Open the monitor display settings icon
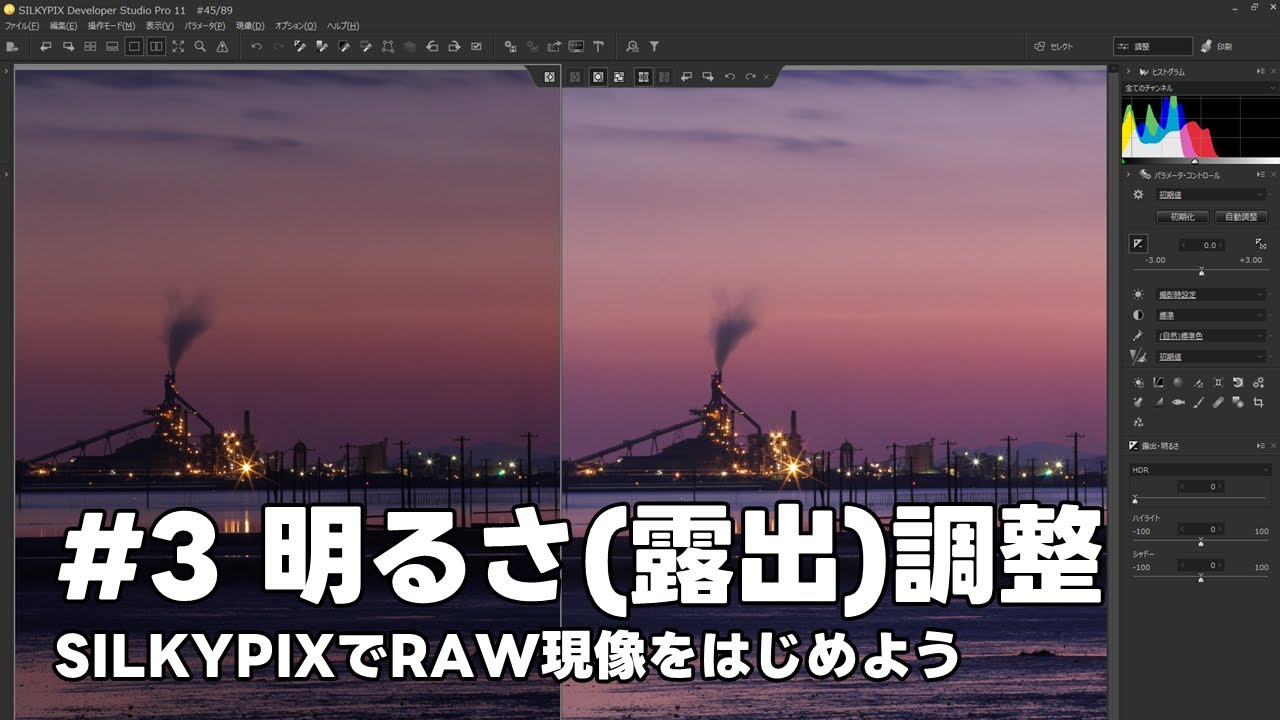The height and width of the screenshot is (720, 1280). tap(576, 46)
